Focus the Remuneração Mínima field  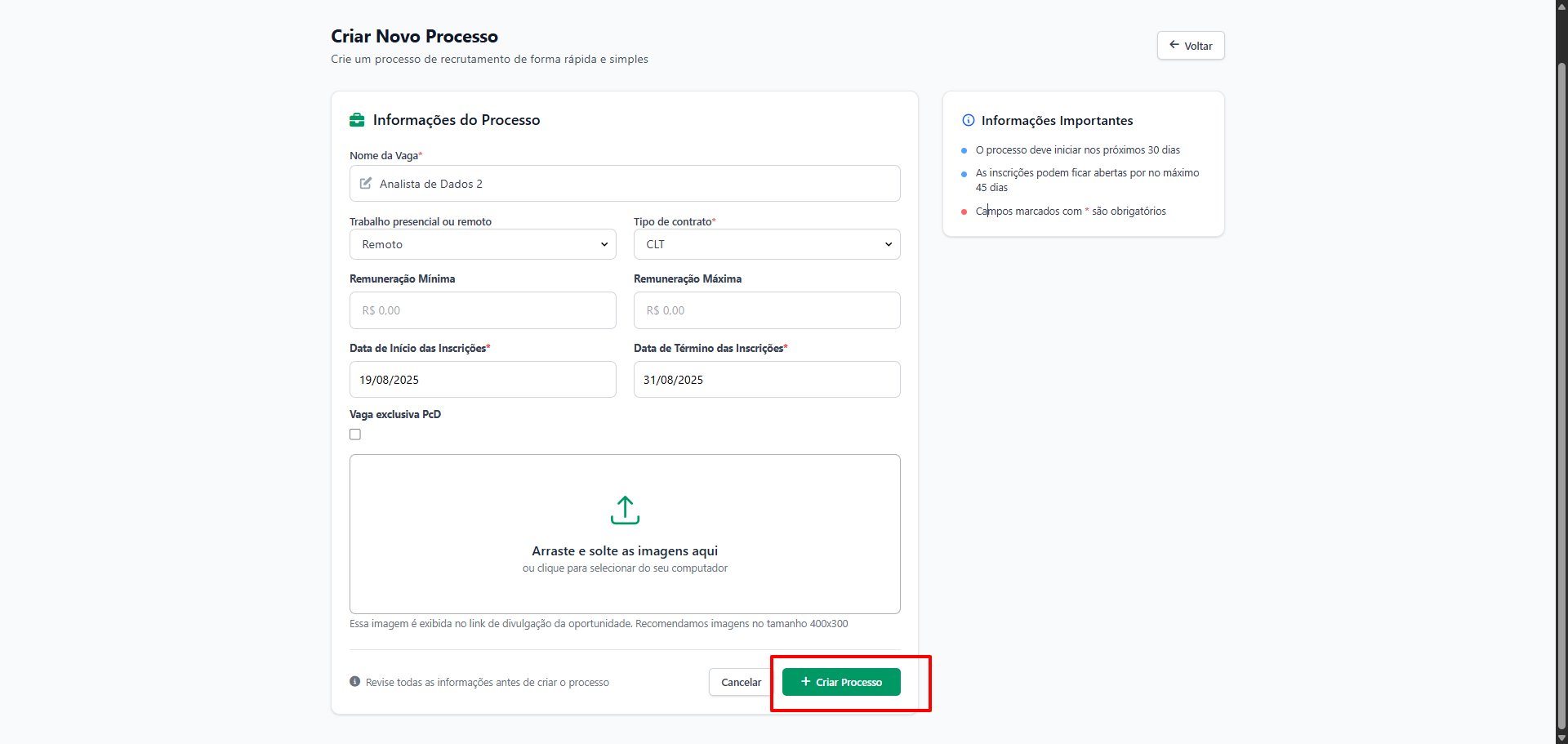(x=483, y=310)
